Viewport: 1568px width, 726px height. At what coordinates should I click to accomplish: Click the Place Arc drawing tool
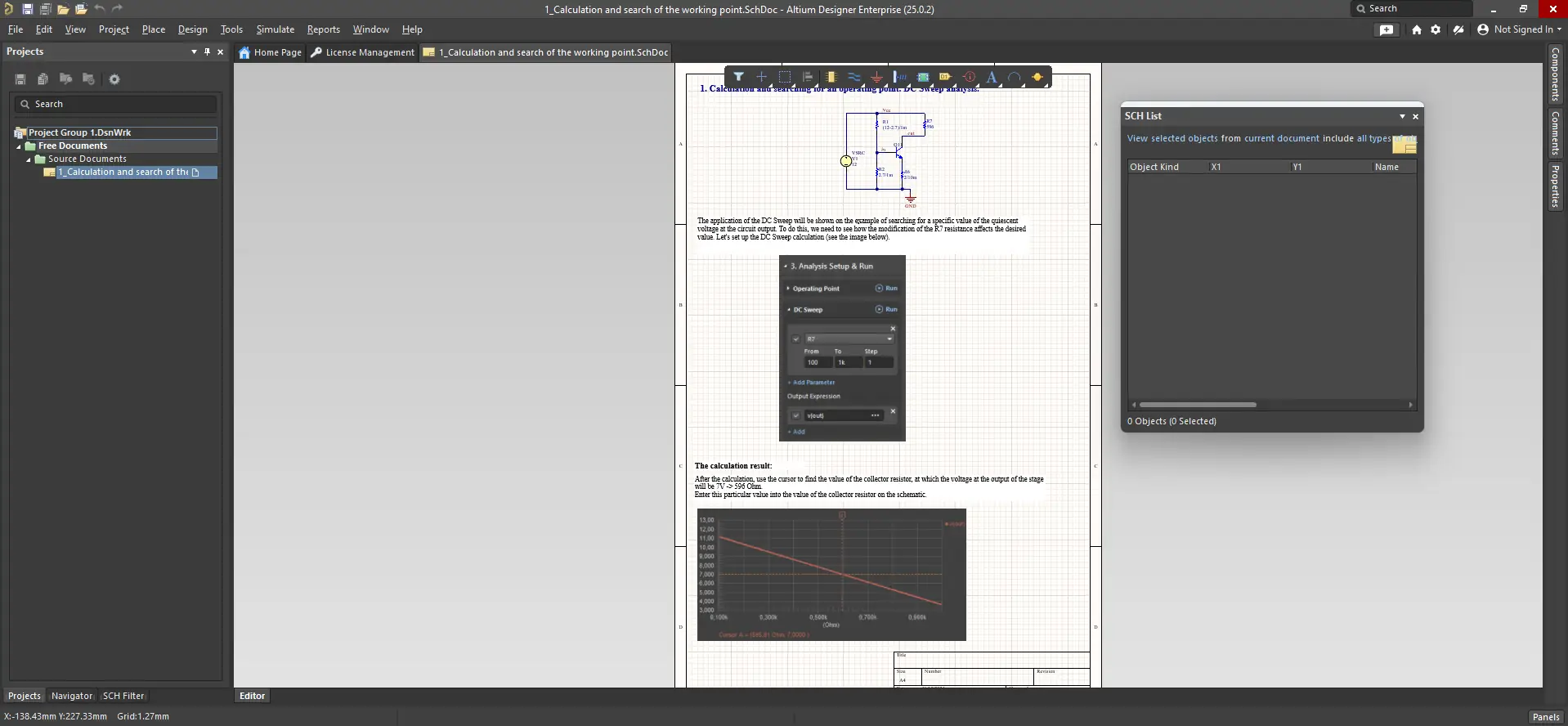pyautogui.click(x=1015, y=77)
